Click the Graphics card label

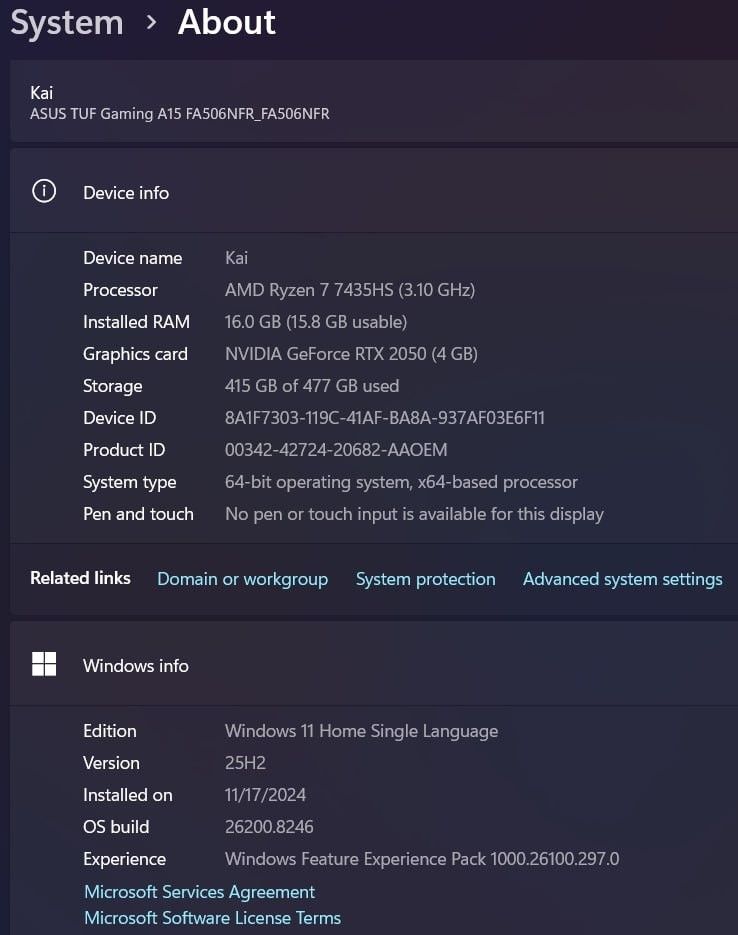click(x=135, y=354)
